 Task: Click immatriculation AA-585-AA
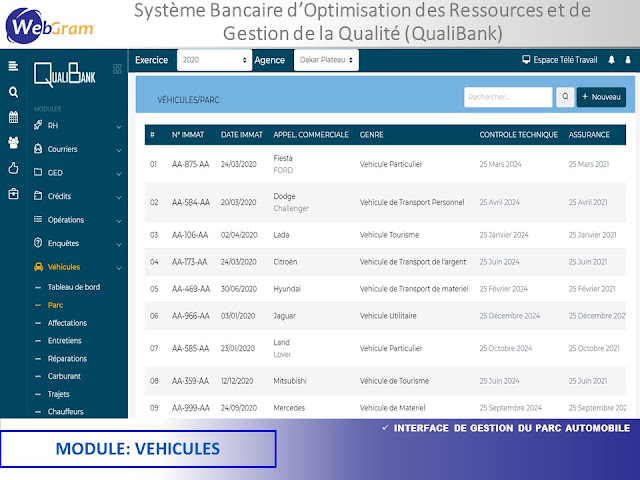[191, 348]
